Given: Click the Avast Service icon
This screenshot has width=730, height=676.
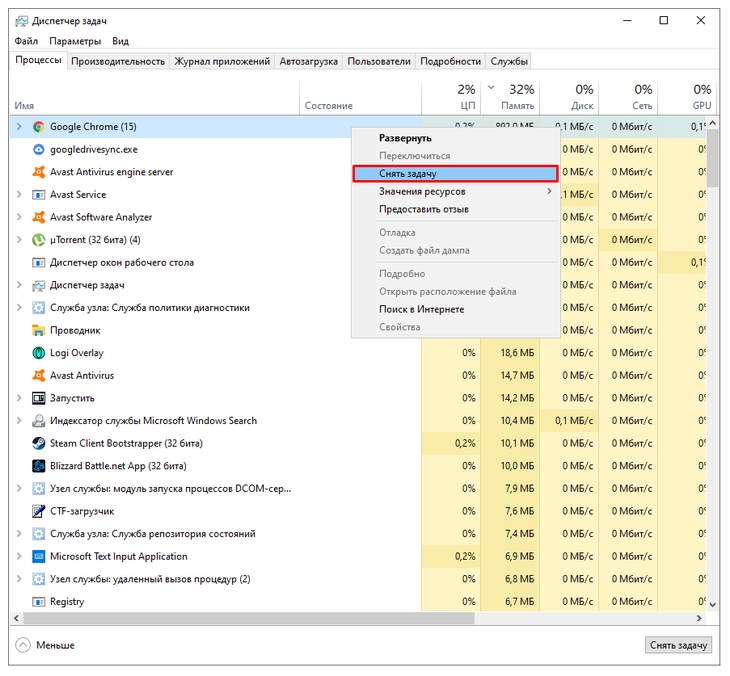Looking at the screenshot, I should [x=39, y=195].
